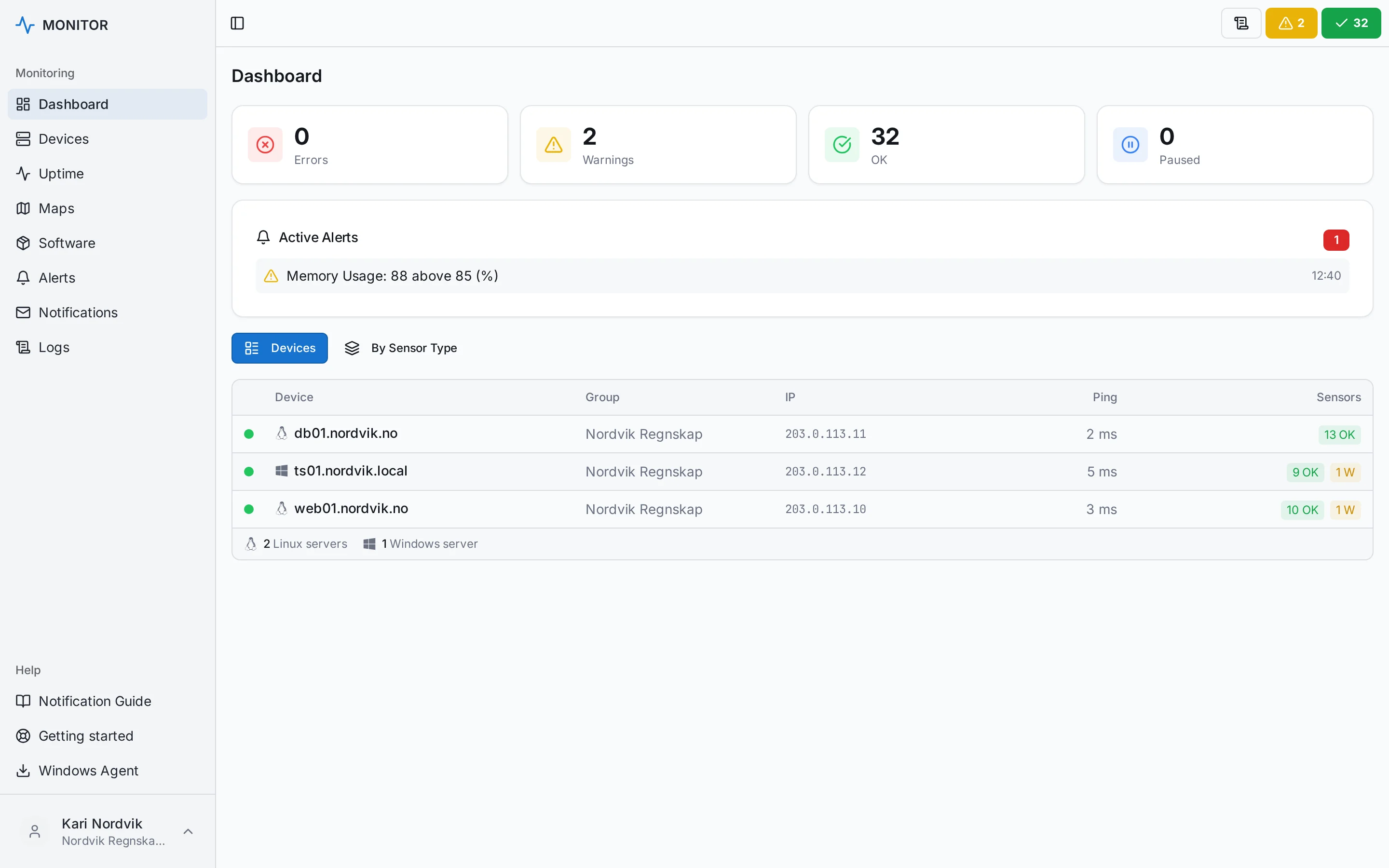1389x868 pixels.
Task: Select the Devices view tab
Action: click(x=280, y=348)
